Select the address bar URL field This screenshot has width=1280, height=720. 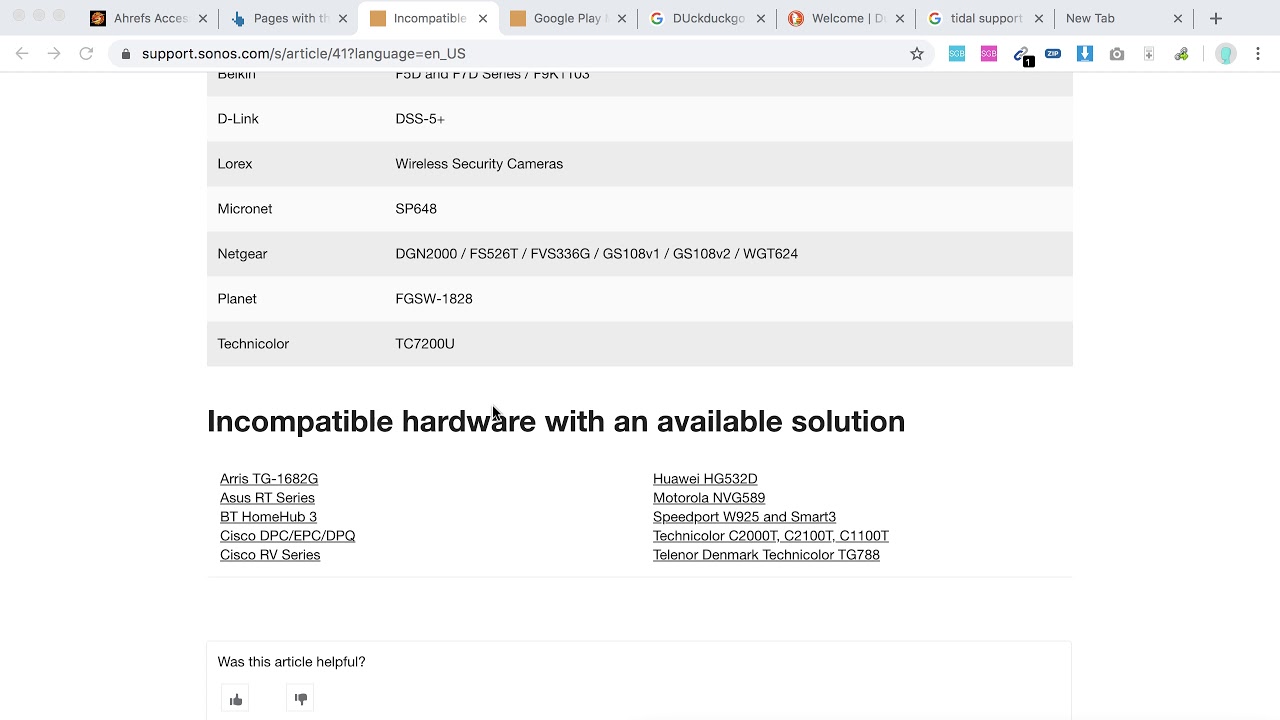(520, 54)
